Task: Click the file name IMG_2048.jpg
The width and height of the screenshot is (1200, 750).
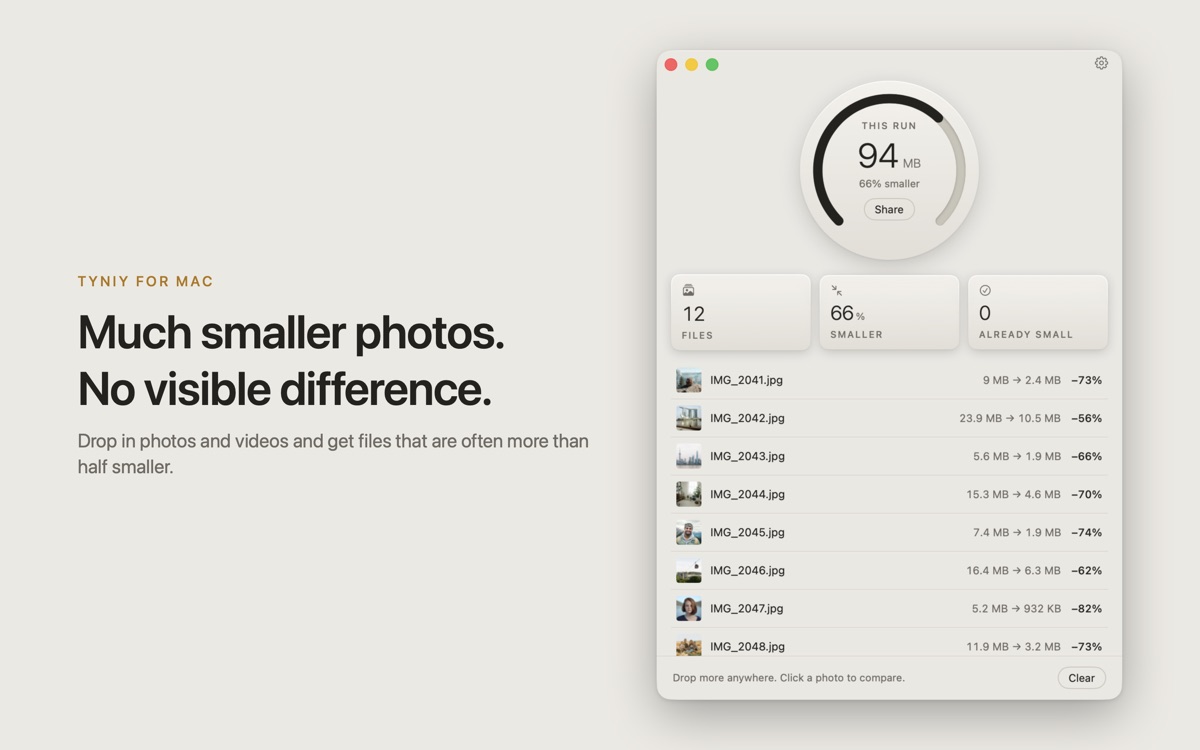Action: 747,646
